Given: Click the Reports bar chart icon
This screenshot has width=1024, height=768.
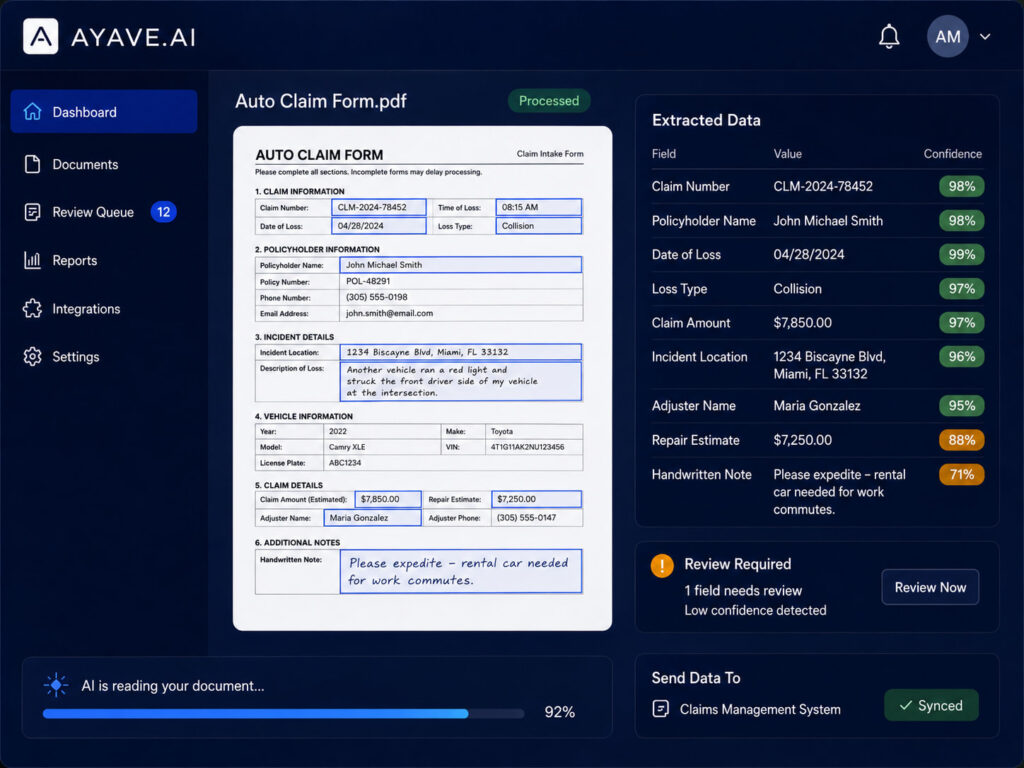Looking at the screenshot, I should click(x=33, y=260).
